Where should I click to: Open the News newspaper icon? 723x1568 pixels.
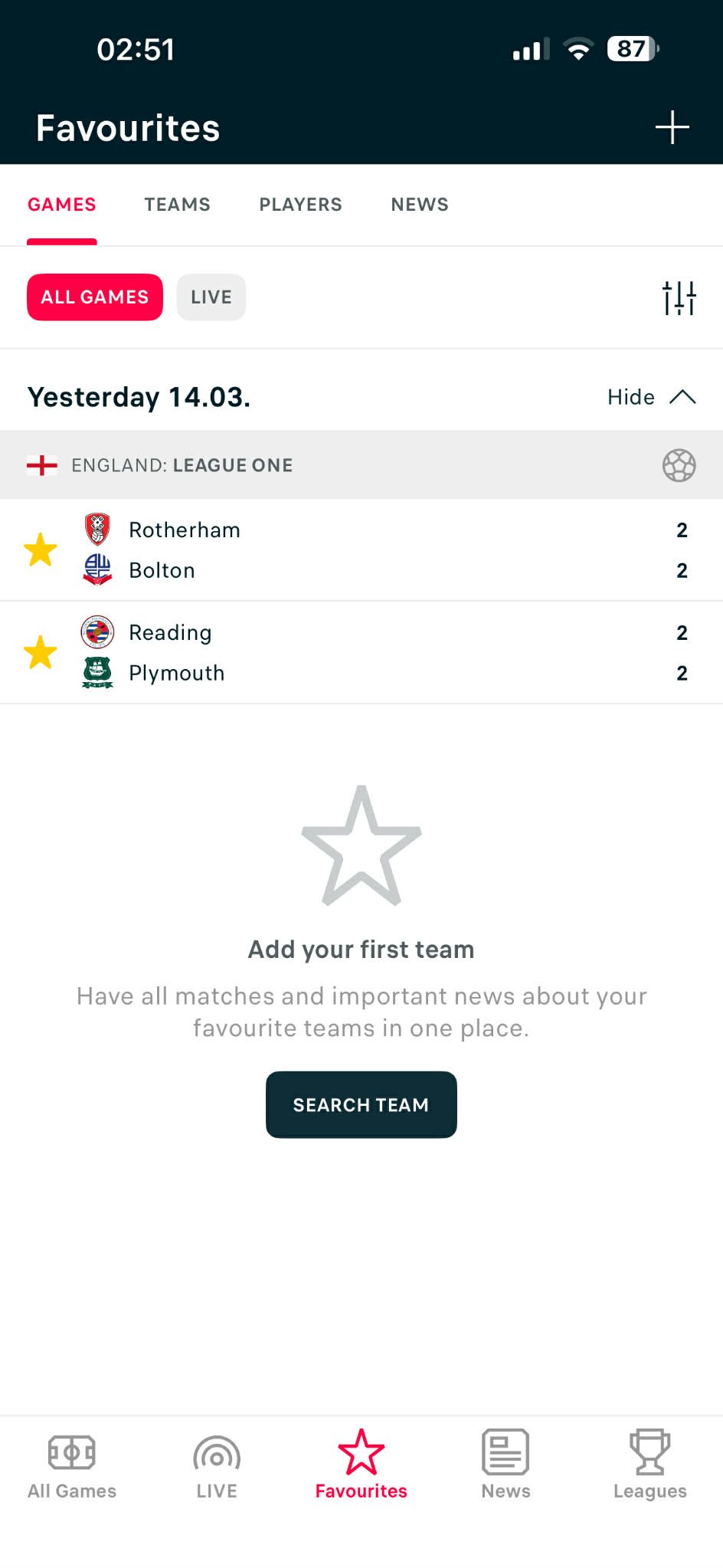coord(505,1452)
